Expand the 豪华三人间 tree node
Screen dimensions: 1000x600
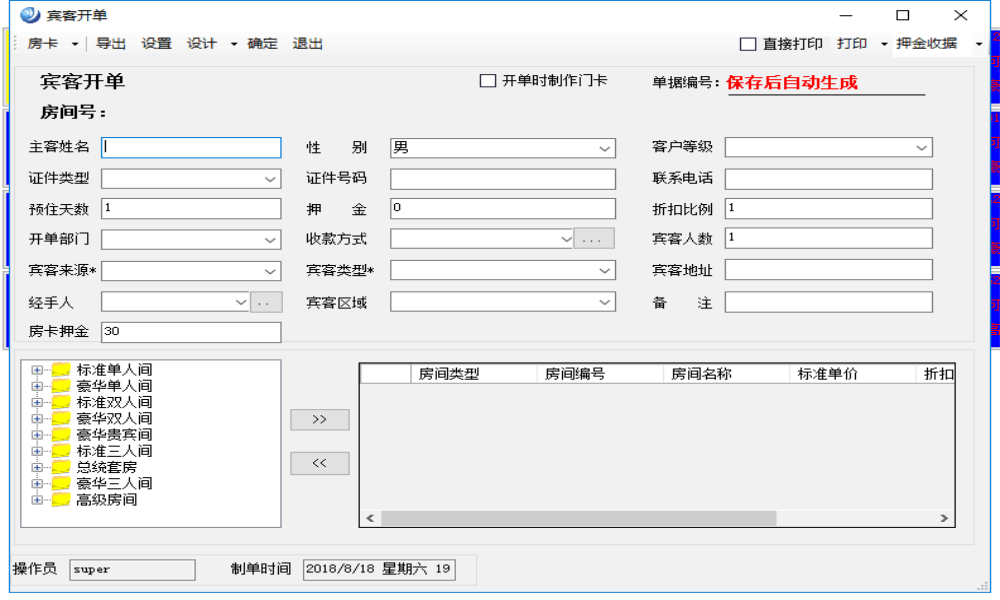coord(37,484)
